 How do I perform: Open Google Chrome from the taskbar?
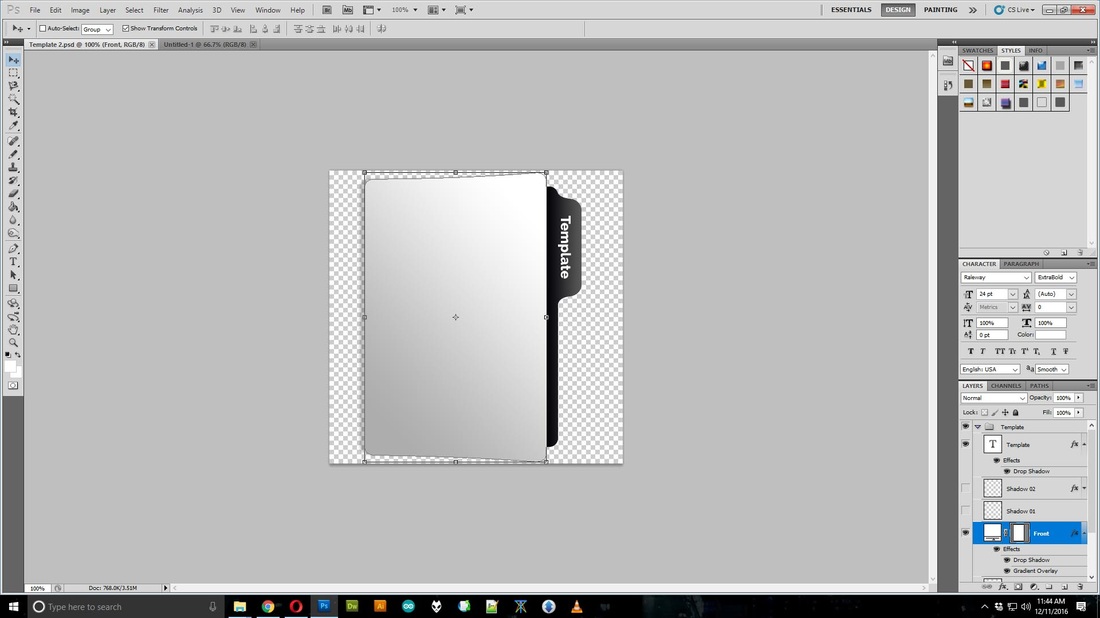[267, 606]
